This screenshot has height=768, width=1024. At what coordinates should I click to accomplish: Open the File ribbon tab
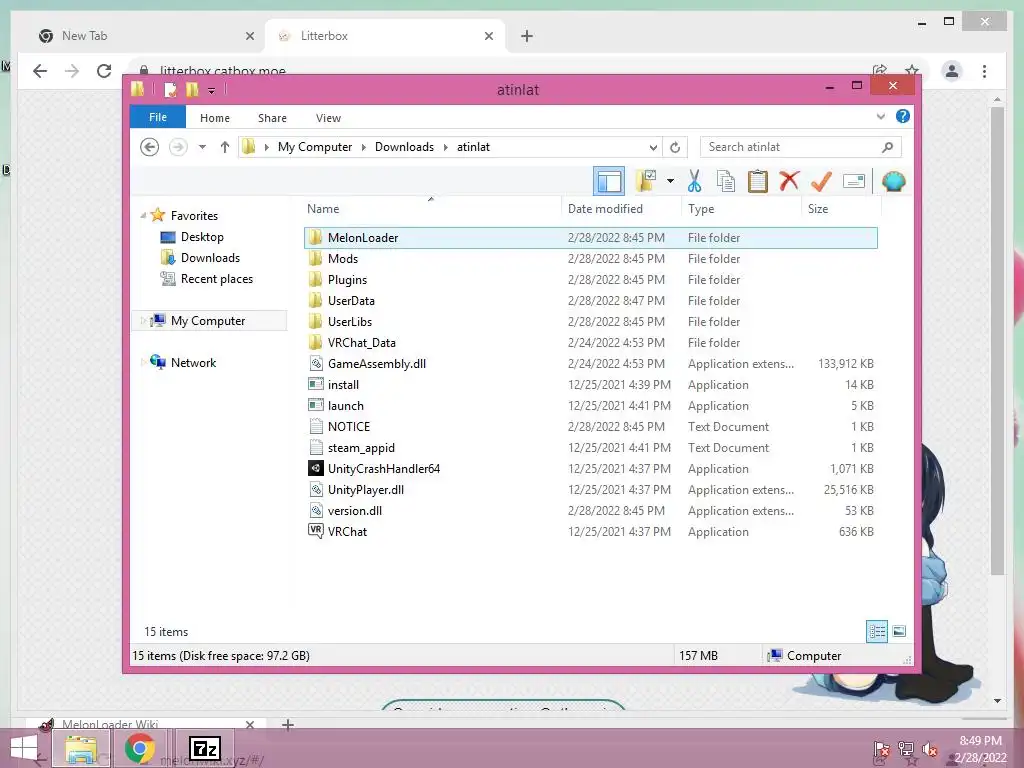(158, 117)
